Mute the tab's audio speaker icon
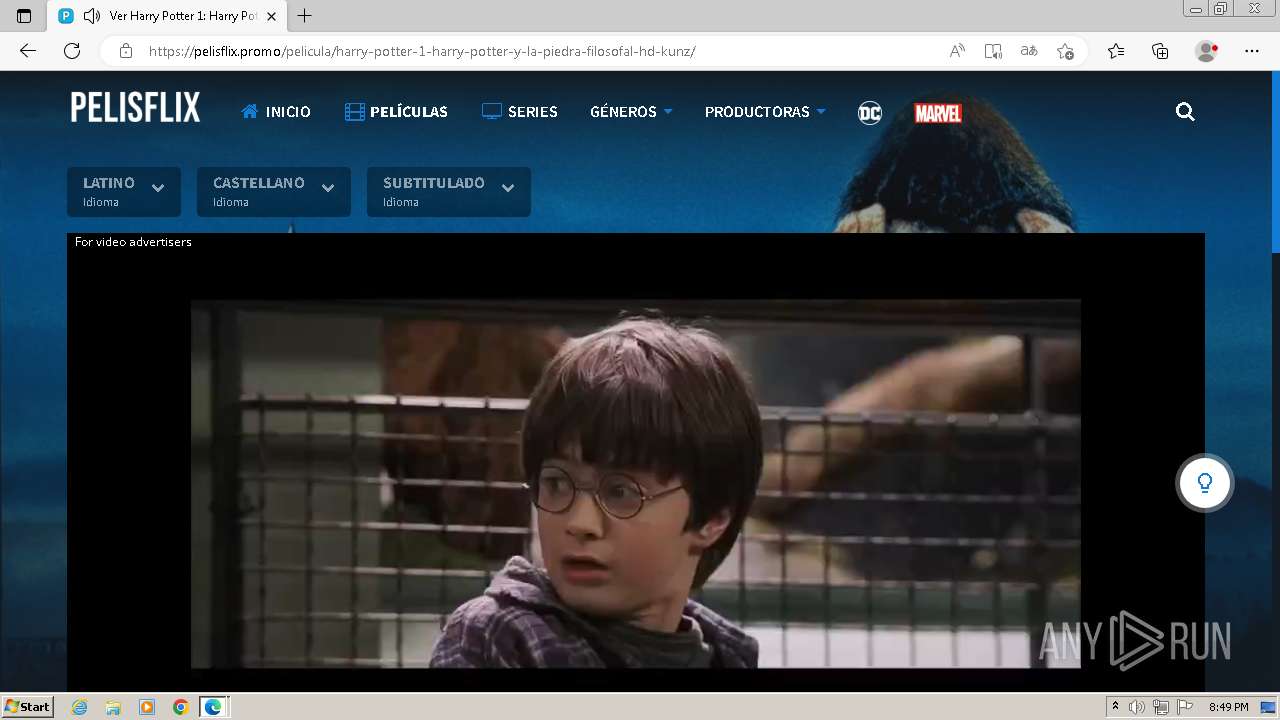This screenshot has width=1280, height=720. point(92,16)
